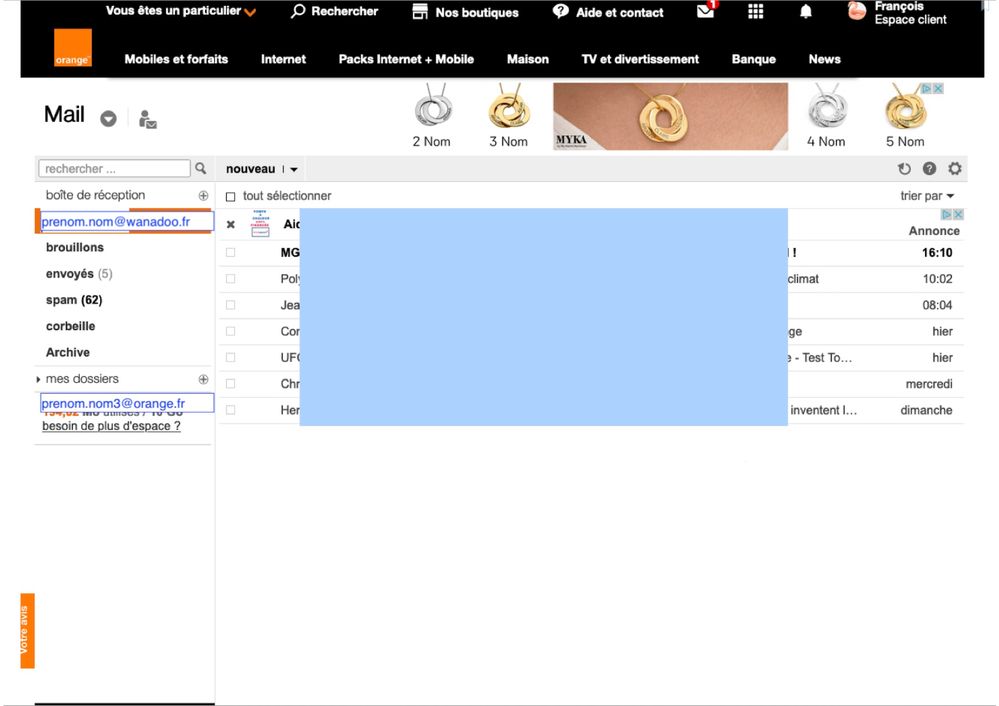Click the notification bell icon
The height and width of the screenshot is (706, 999).
(x=805, y=12)
